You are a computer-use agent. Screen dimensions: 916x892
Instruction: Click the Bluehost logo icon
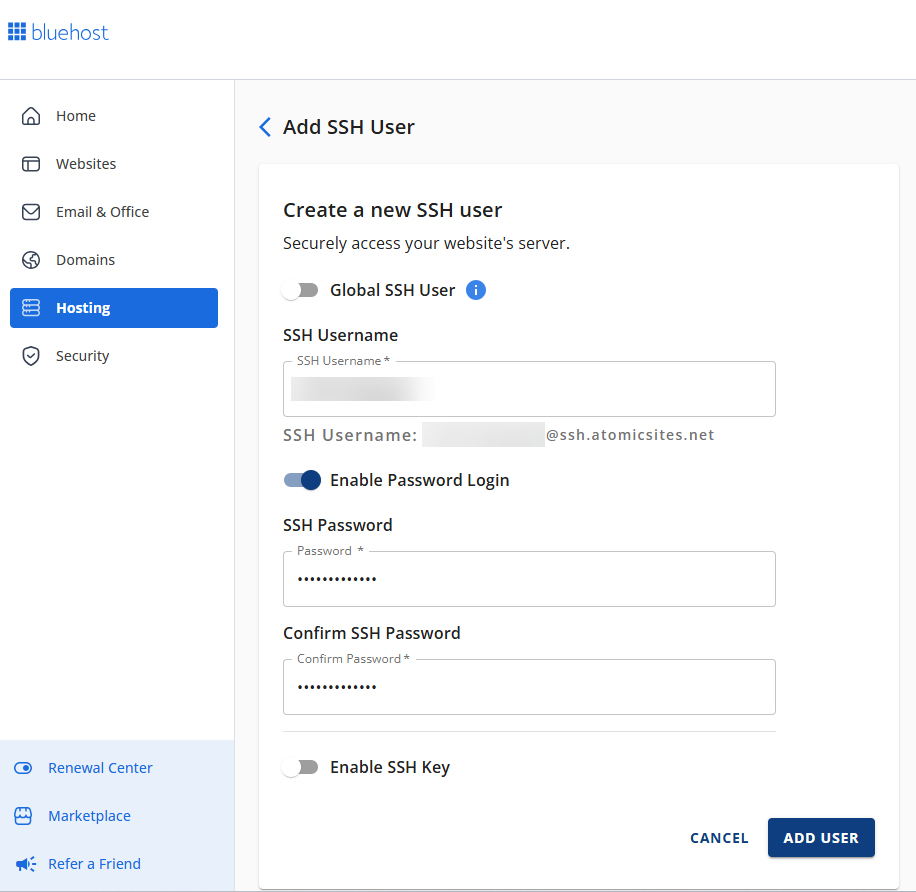(x=18, y=32)
